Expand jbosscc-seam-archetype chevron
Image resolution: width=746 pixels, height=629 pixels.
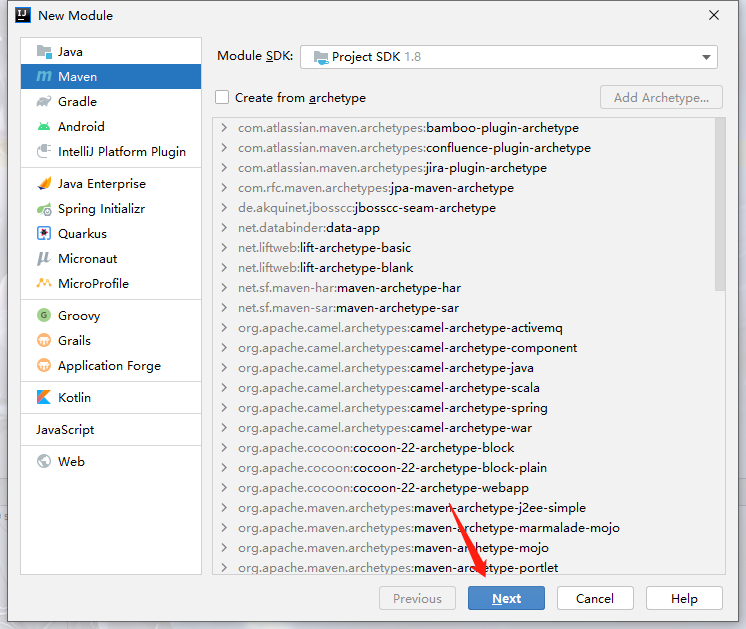(224, 207)
